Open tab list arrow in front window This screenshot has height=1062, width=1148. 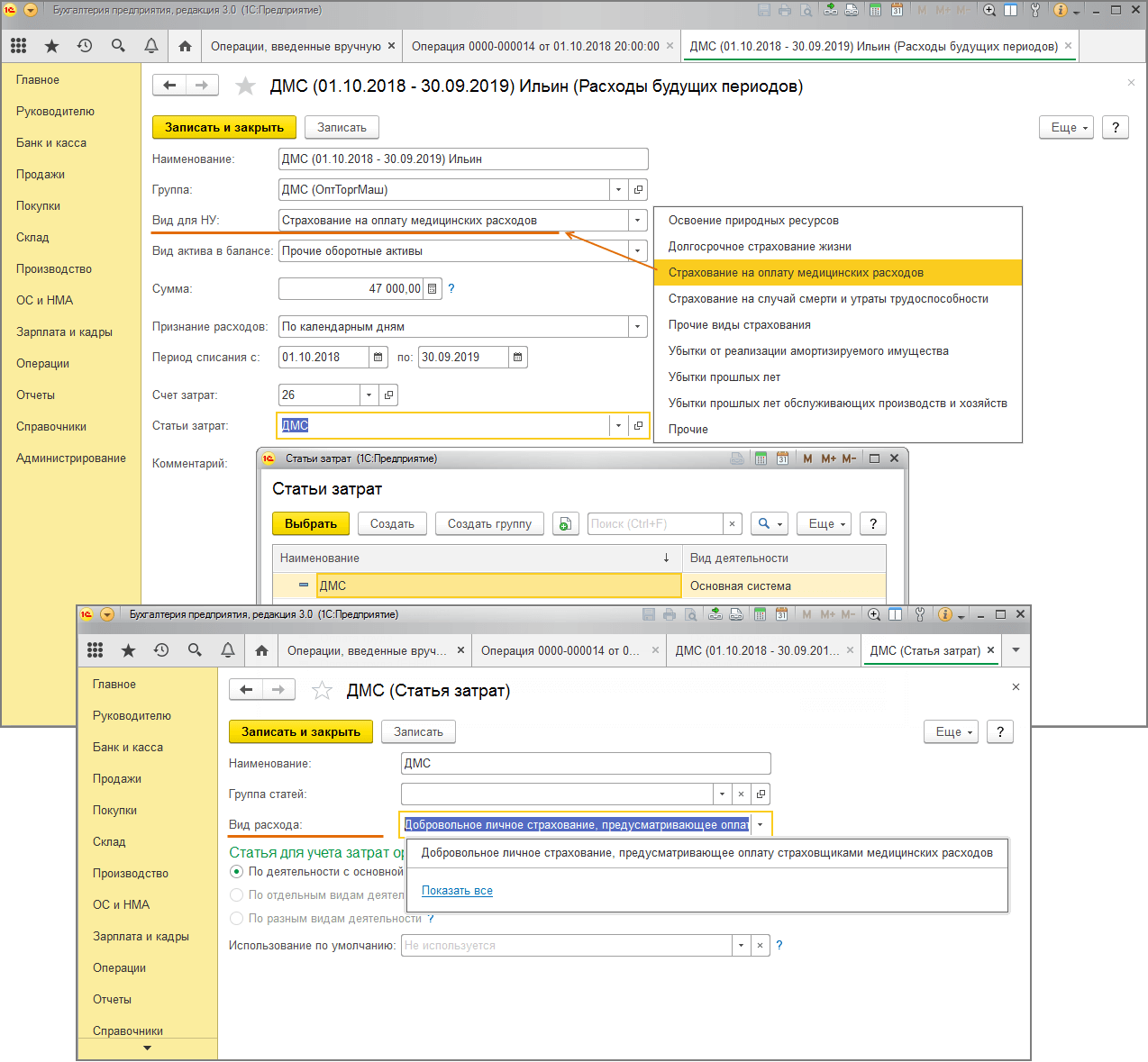(x=1016, y=650)
